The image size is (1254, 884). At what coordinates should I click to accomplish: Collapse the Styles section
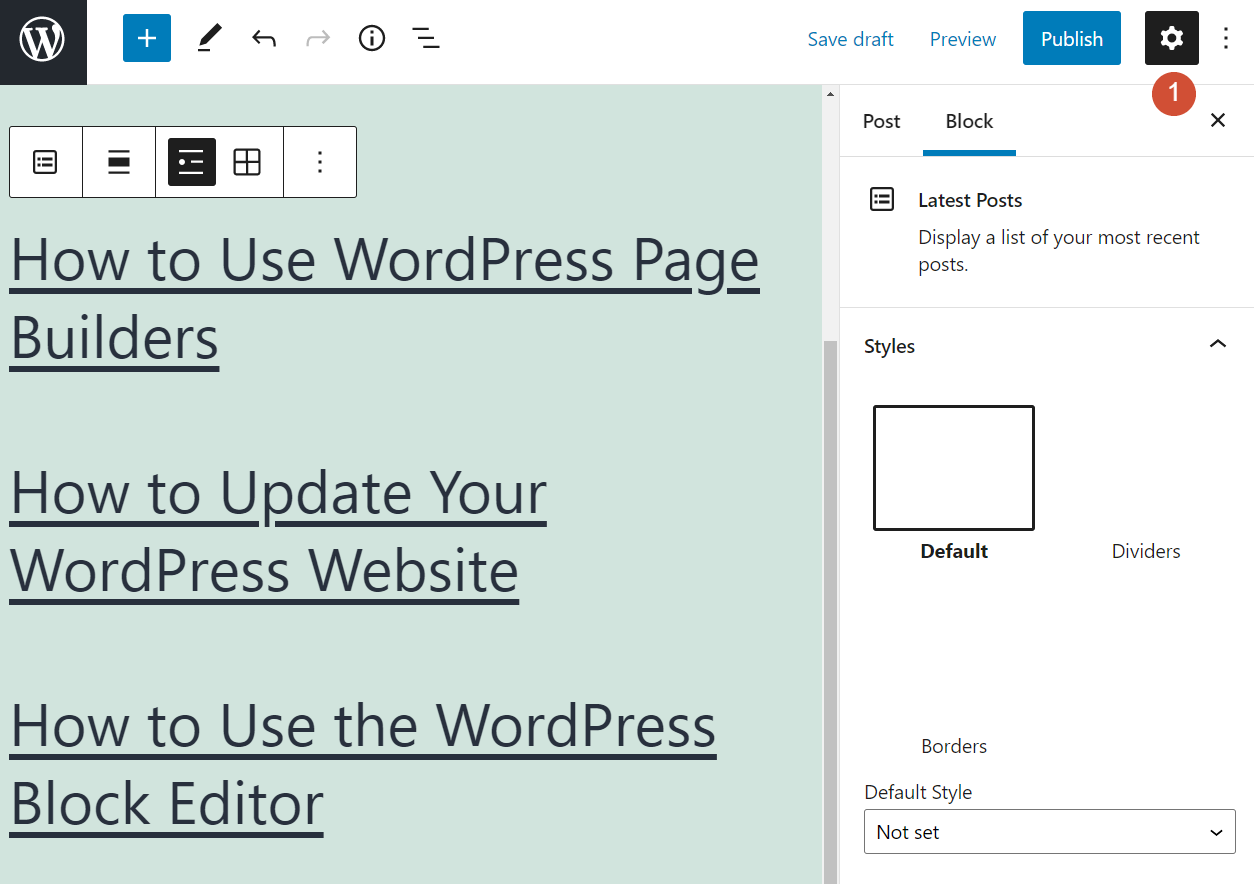[x=1217, y=345]
